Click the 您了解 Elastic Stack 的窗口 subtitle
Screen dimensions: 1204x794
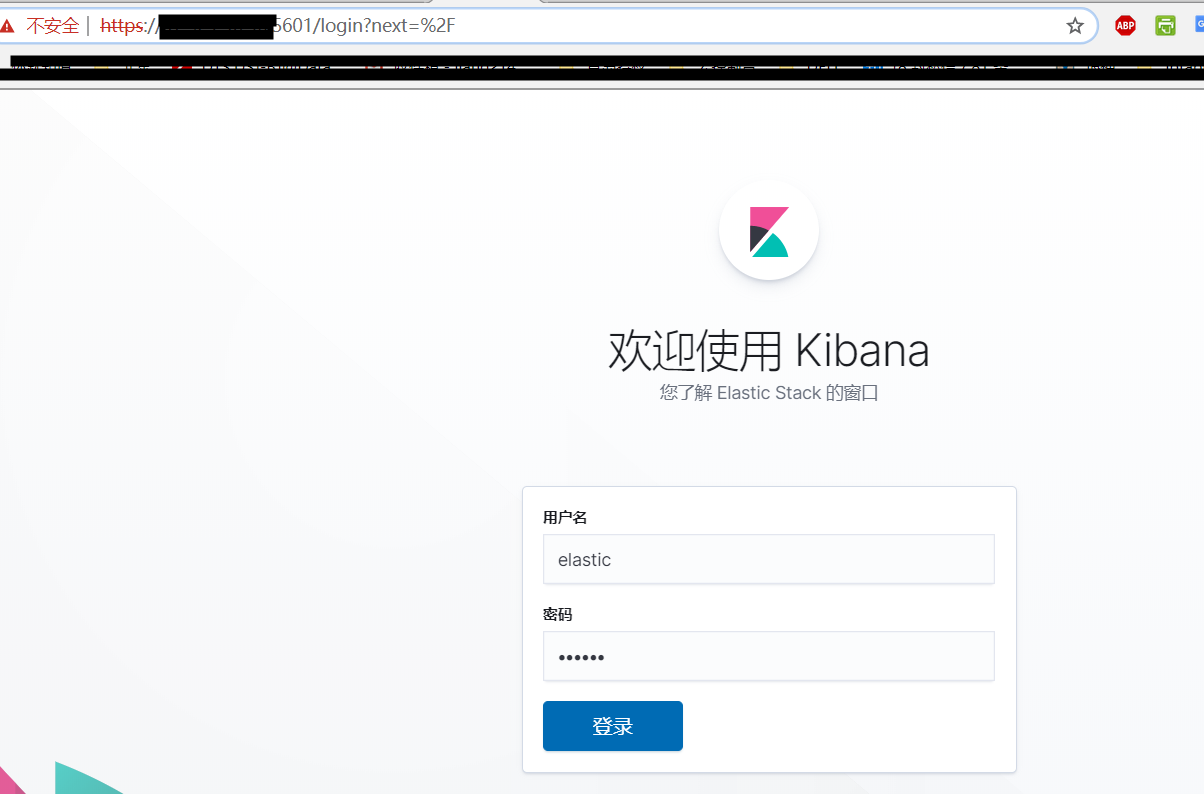coord(769,393)
